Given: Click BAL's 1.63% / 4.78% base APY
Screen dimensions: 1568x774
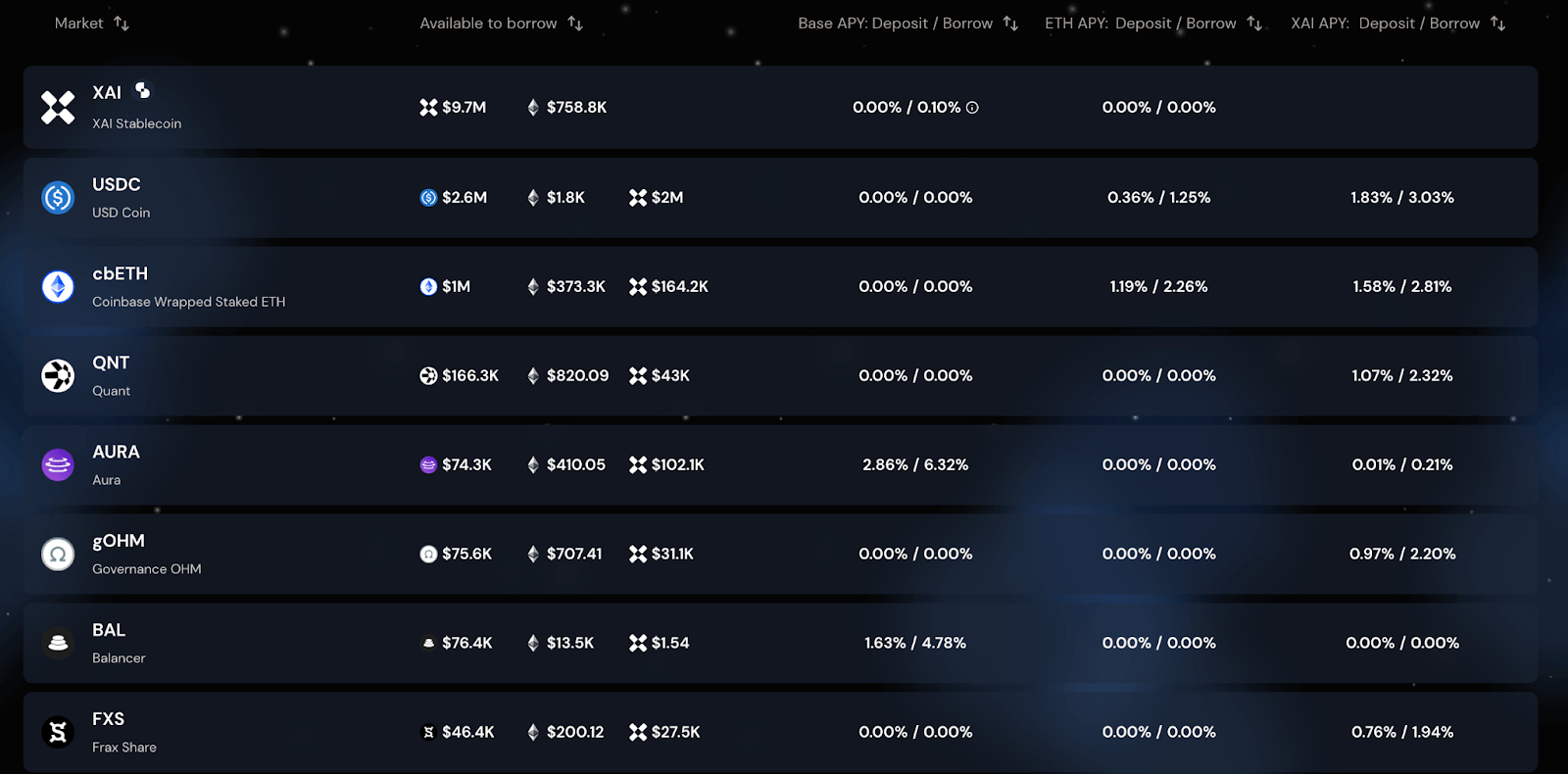Looking at the screenshot, I should coord(915,643).
